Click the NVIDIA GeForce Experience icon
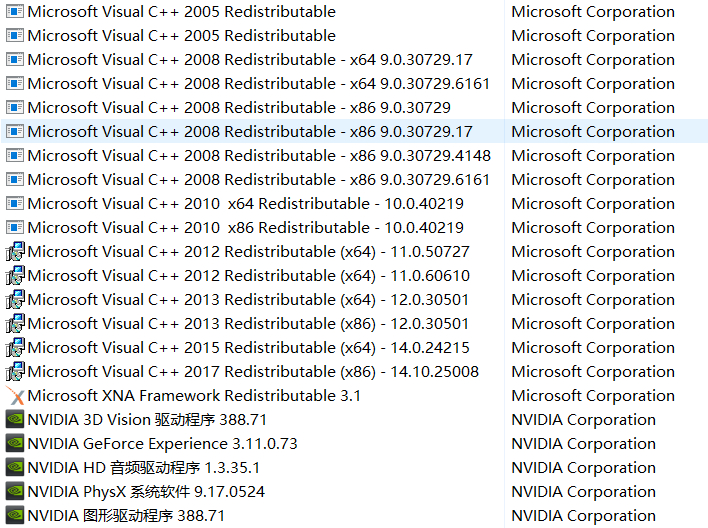 click(x=15, y=444)
